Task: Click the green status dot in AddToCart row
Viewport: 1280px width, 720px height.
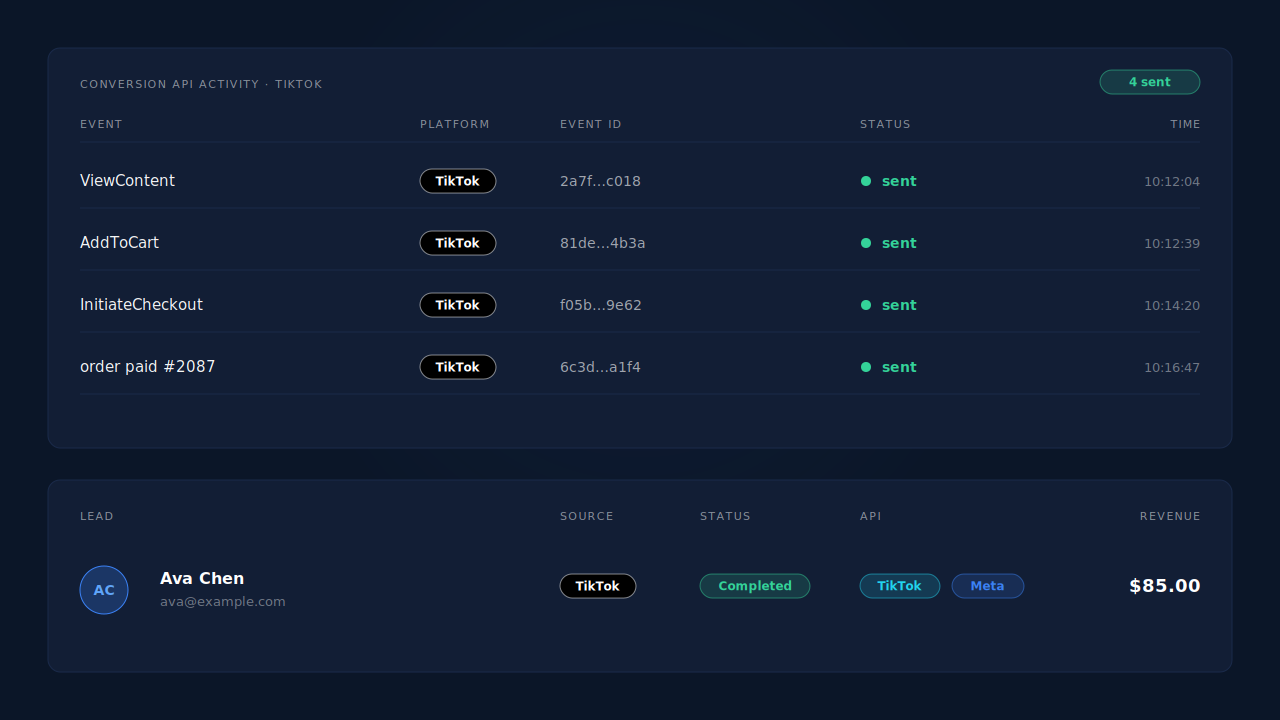Action: point(866,243)
